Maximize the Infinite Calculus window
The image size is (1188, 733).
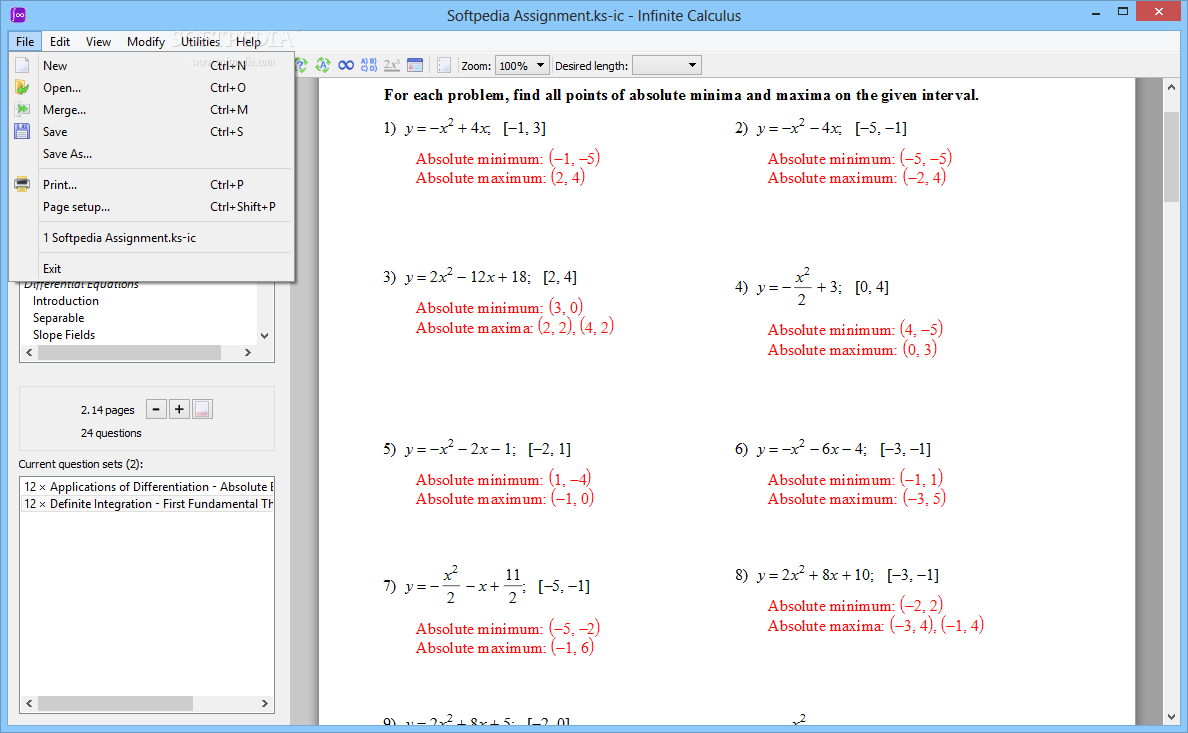pos(1123,11)
